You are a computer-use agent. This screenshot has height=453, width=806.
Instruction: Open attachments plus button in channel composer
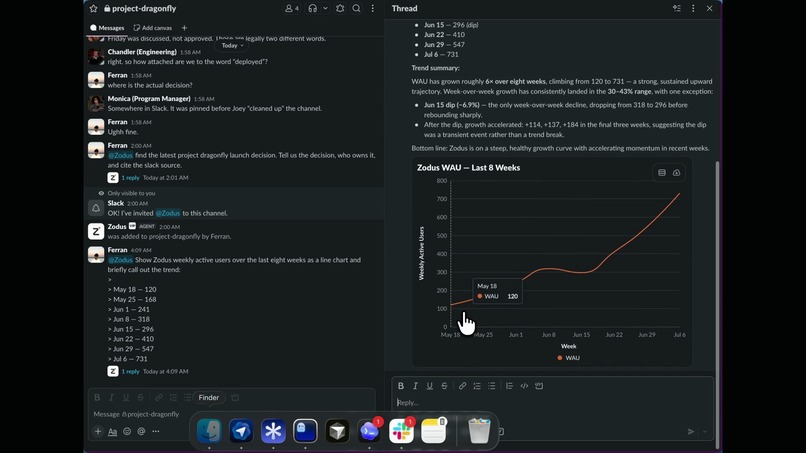pyautogui.click(x=98, y=431)
